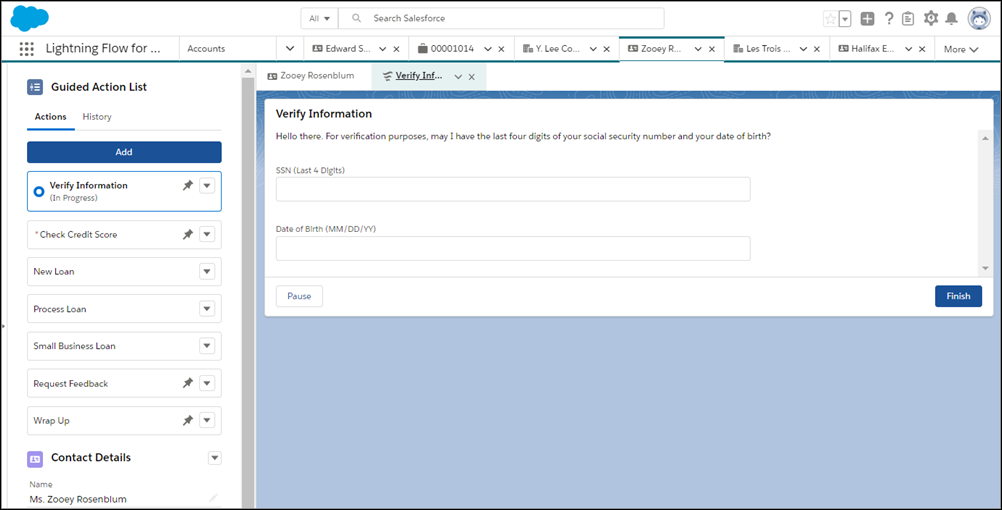Click the Date of Birth input field
The width and height of the screenshot is (1002, 510).
tap(513, 249)
